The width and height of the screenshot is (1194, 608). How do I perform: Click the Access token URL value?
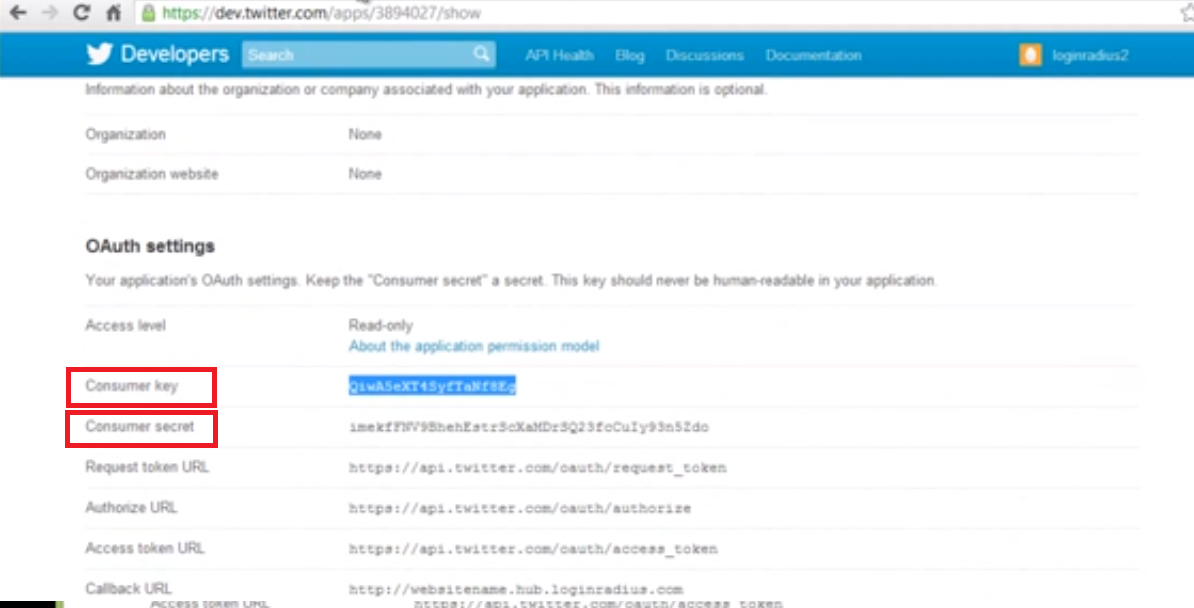click(x=533, y=549)
